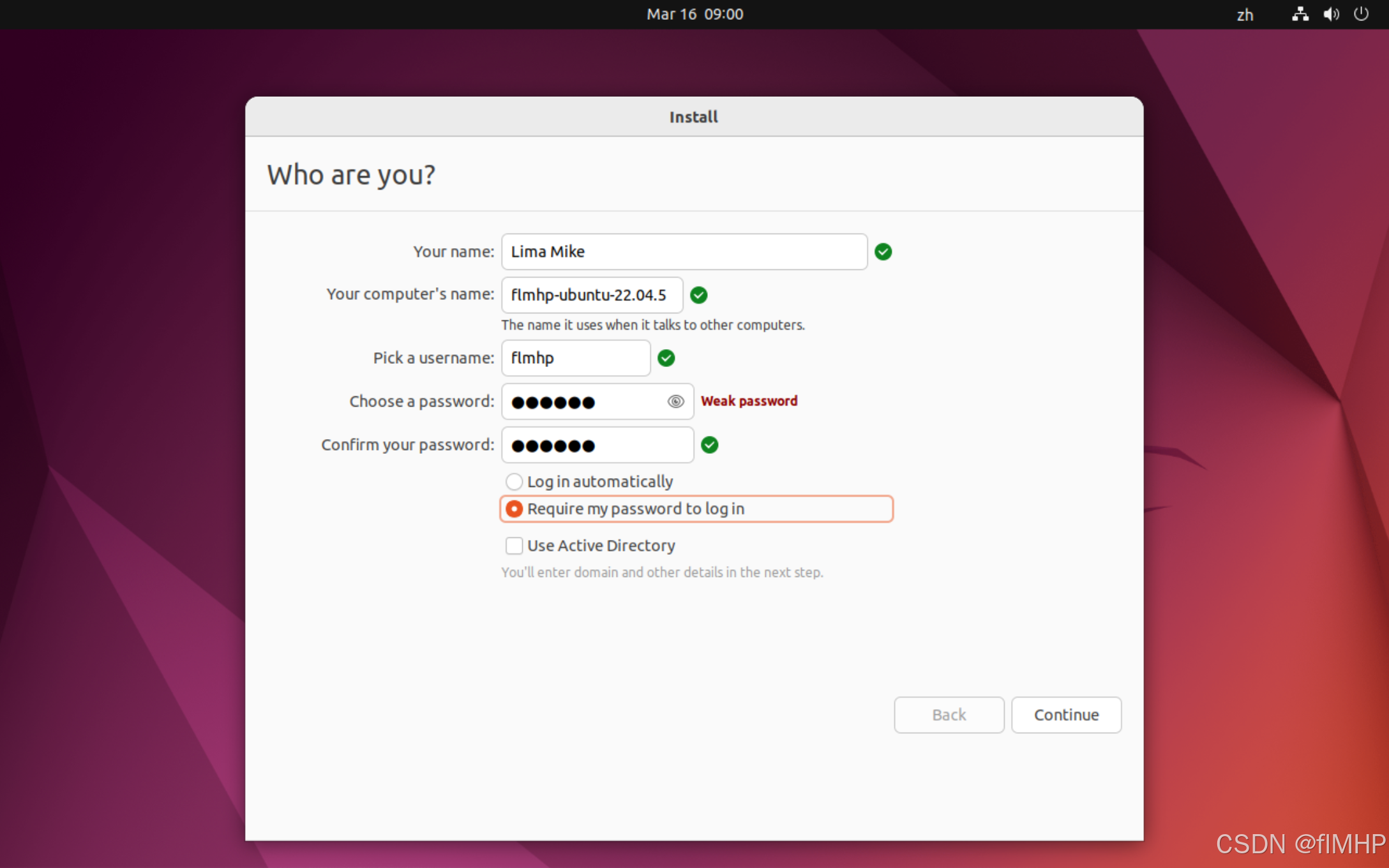1389x868 pixels.
Task: Click the password reveal eye icon
Action: pyautogui.click(x=675, y=401)
